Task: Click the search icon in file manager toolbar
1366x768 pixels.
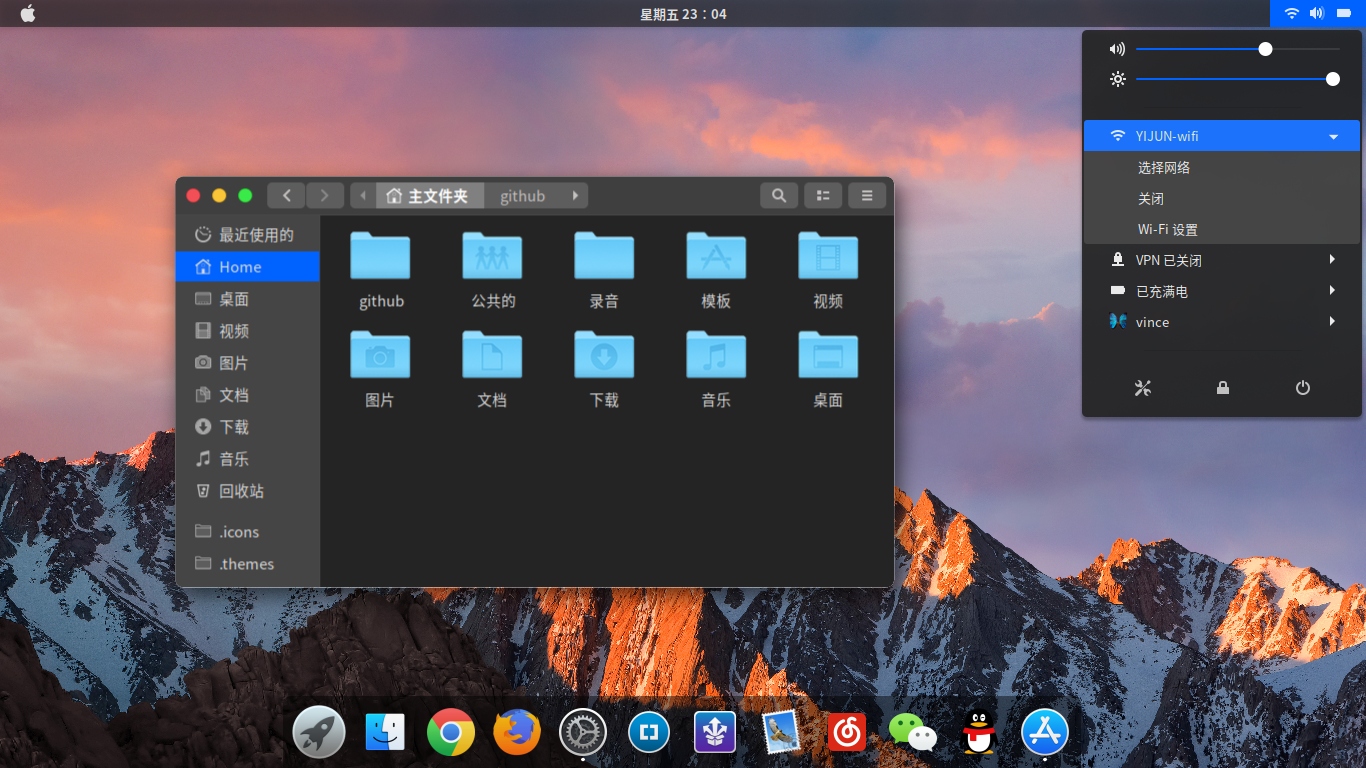Action: point(779,196)
